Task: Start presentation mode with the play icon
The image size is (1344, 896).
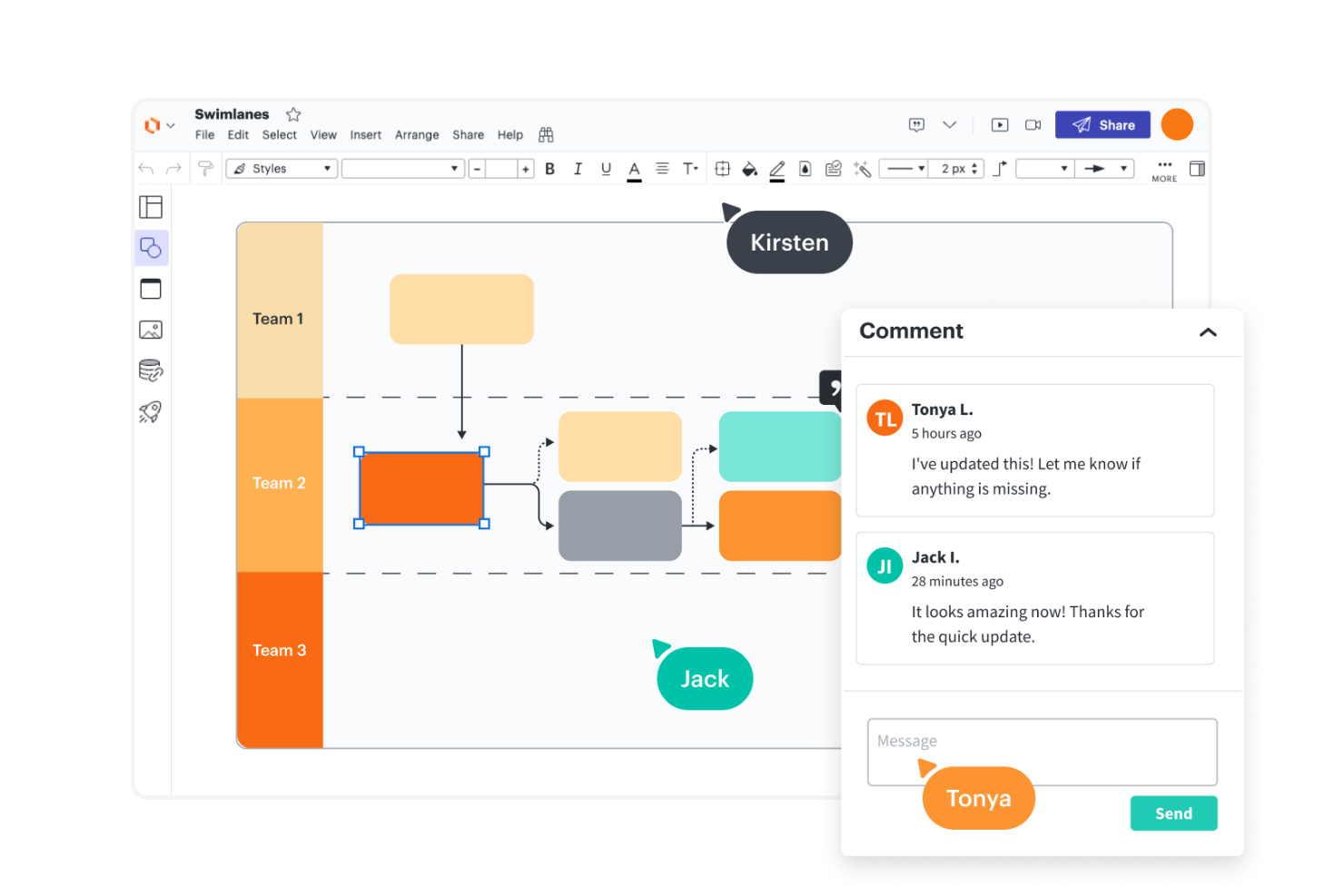Action: 1000,125
